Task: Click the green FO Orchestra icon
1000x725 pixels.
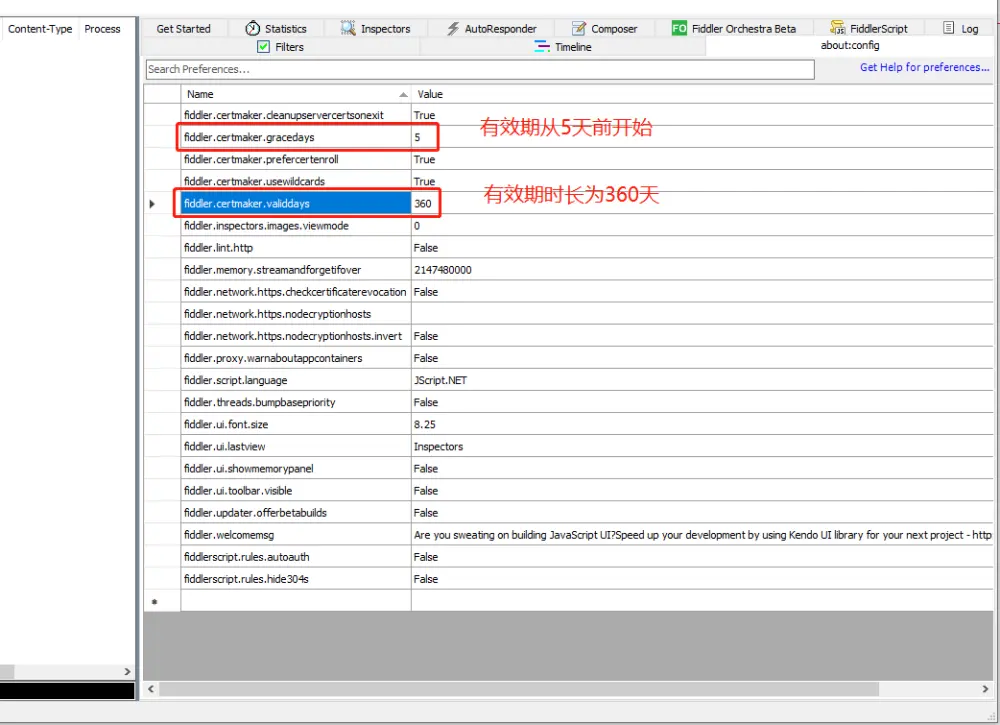Action: coord(679,28)
